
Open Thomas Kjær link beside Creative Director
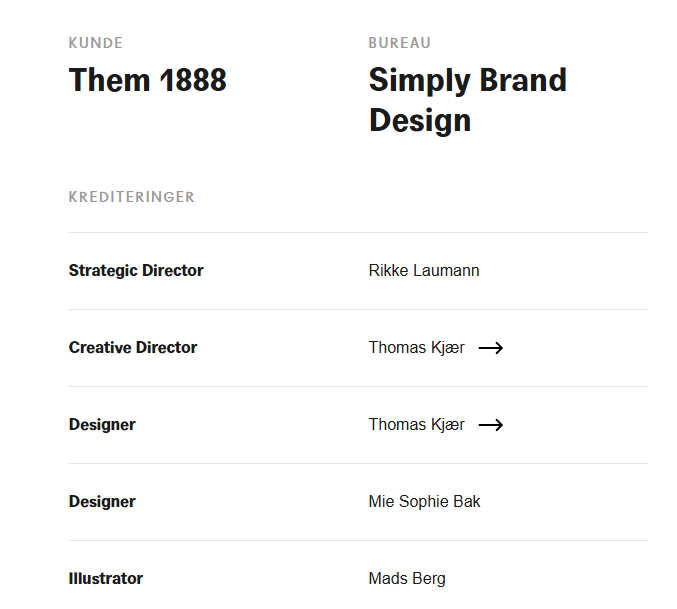(x=416, y=348)
